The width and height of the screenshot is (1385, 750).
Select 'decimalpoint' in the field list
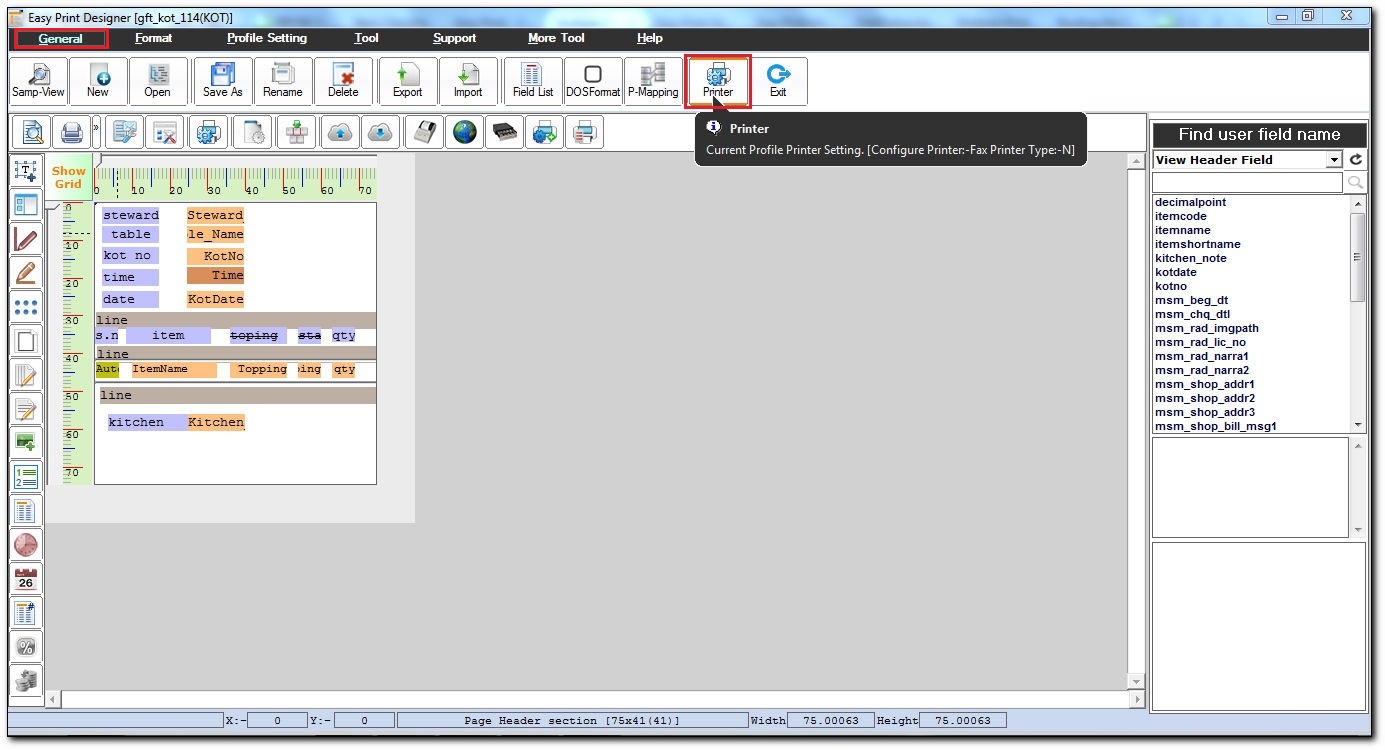click(1190, 202)
